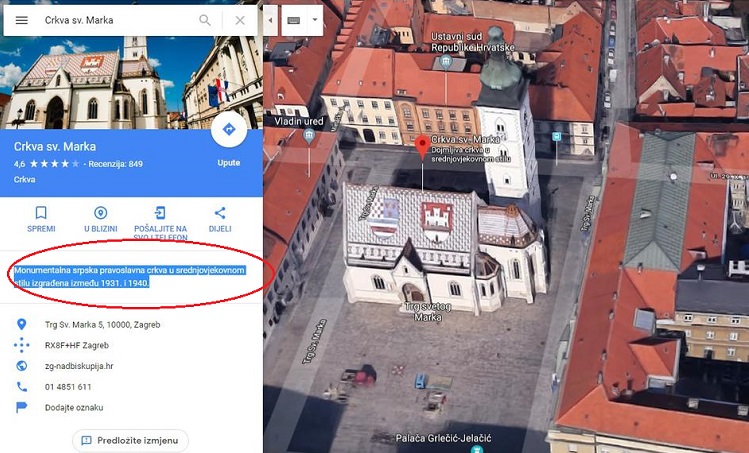
Task: Click plus code 'RX8F+HF Zagreb'
Action: pyautogui.click(x=77, y=345)
